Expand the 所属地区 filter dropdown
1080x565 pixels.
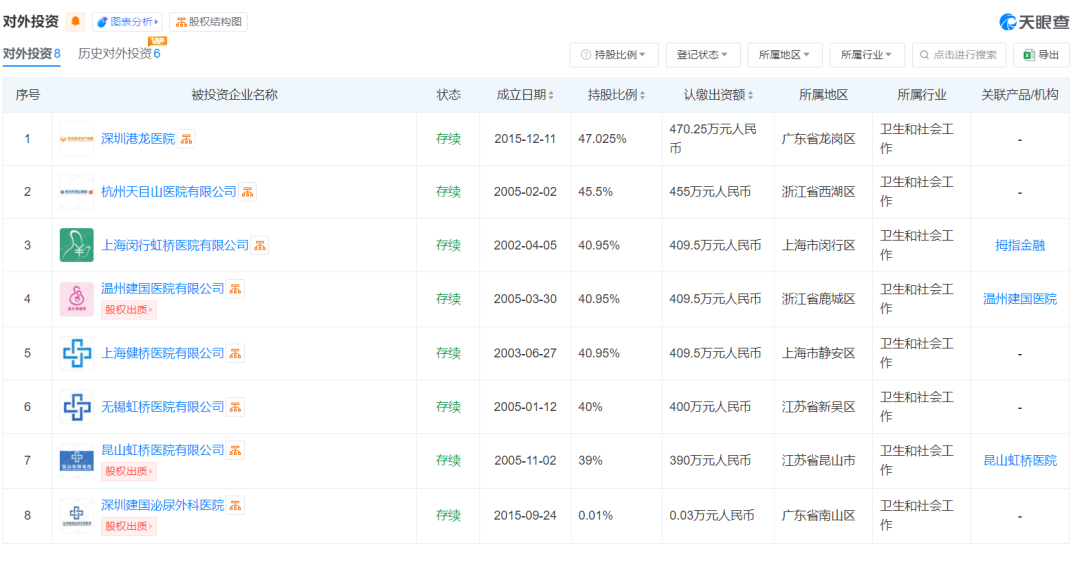pos(784,55)
